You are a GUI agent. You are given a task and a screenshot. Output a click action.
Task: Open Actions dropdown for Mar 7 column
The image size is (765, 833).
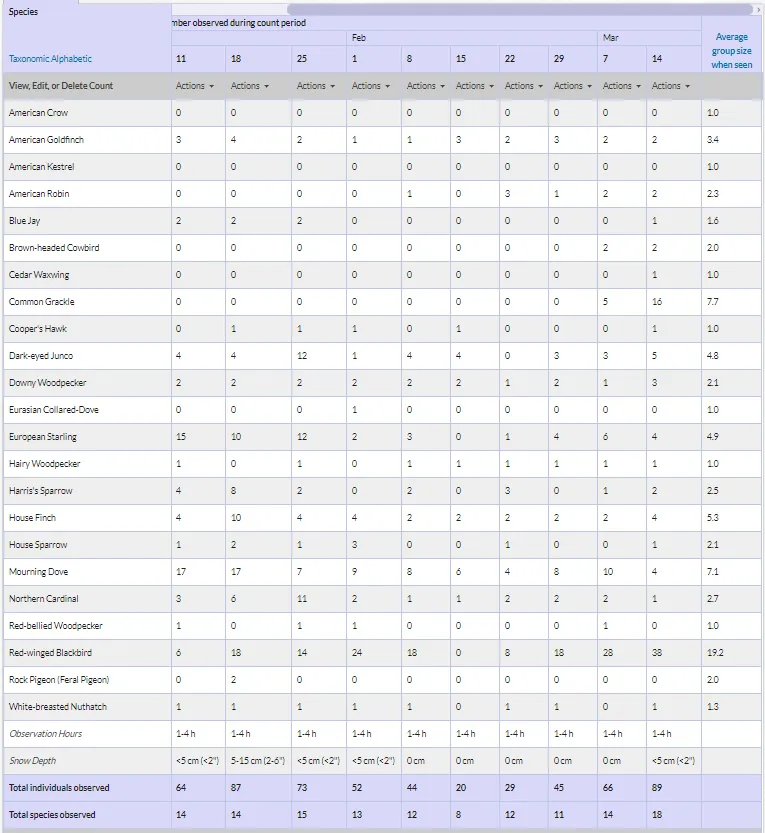click(x=622, y=86)
